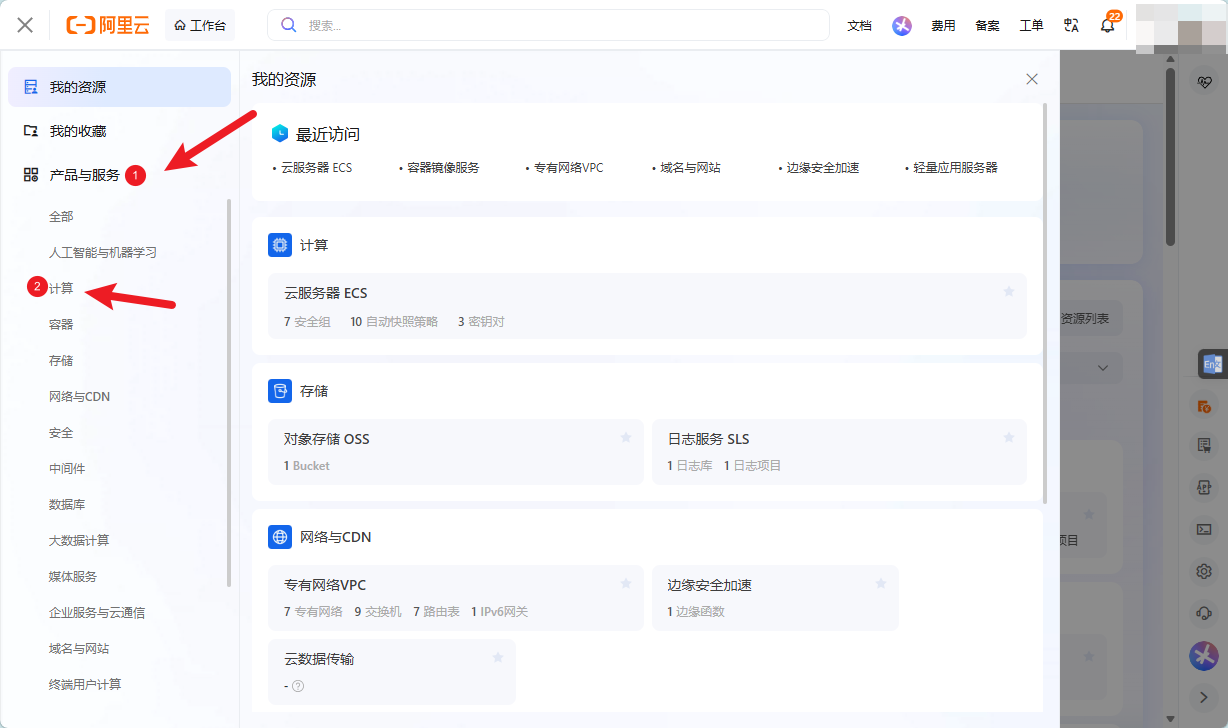Viewport: 1228px width, 728px height.
Task: Open the 费用 menu
Action: (943, 26)
